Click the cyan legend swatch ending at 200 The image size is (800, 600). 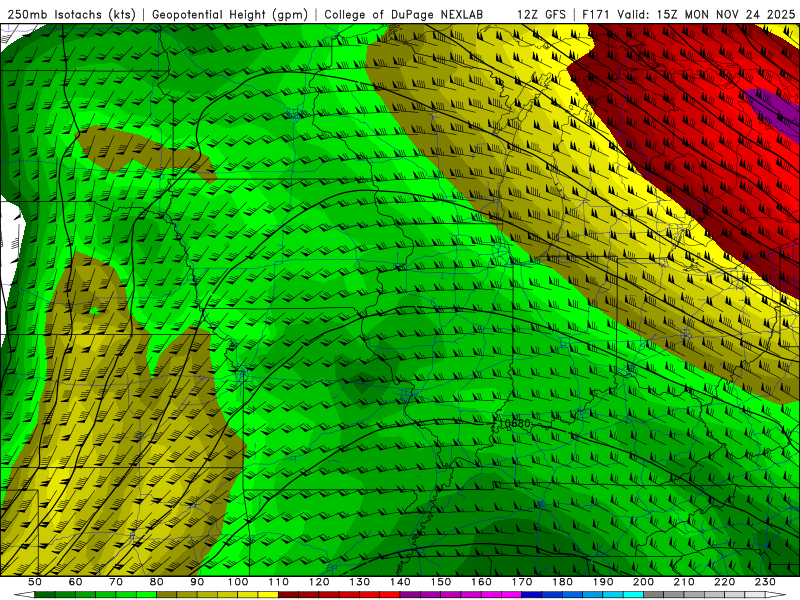click(633, 595)
